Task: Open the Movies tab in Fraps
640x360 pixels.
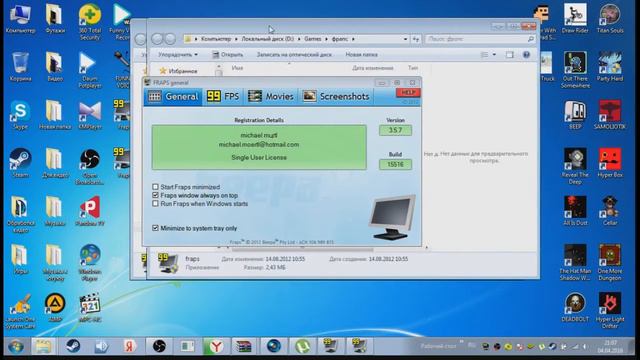Action: point(271,97)
